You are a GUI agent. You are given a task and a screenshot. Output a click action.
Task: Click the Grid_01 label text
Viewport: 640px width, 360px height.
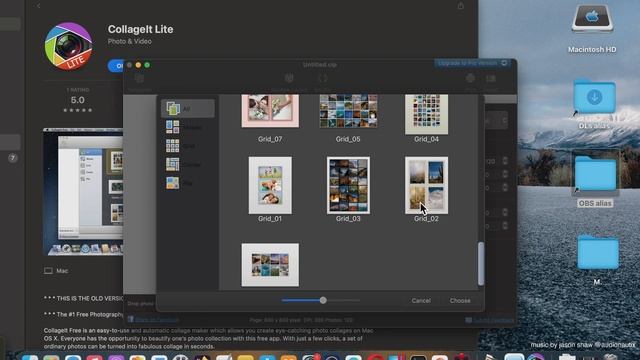coord(270,219)
